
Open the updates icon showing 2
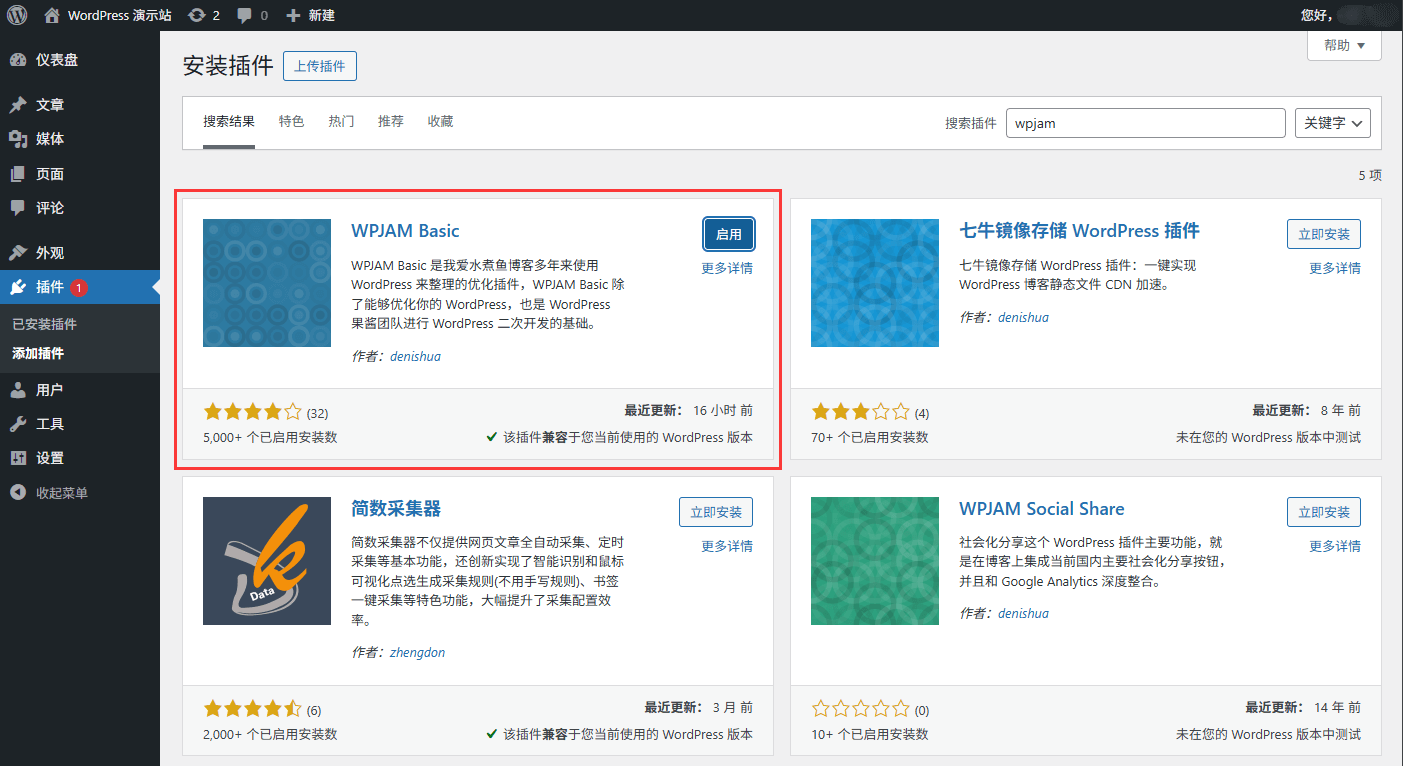click(x=197, y=15)
